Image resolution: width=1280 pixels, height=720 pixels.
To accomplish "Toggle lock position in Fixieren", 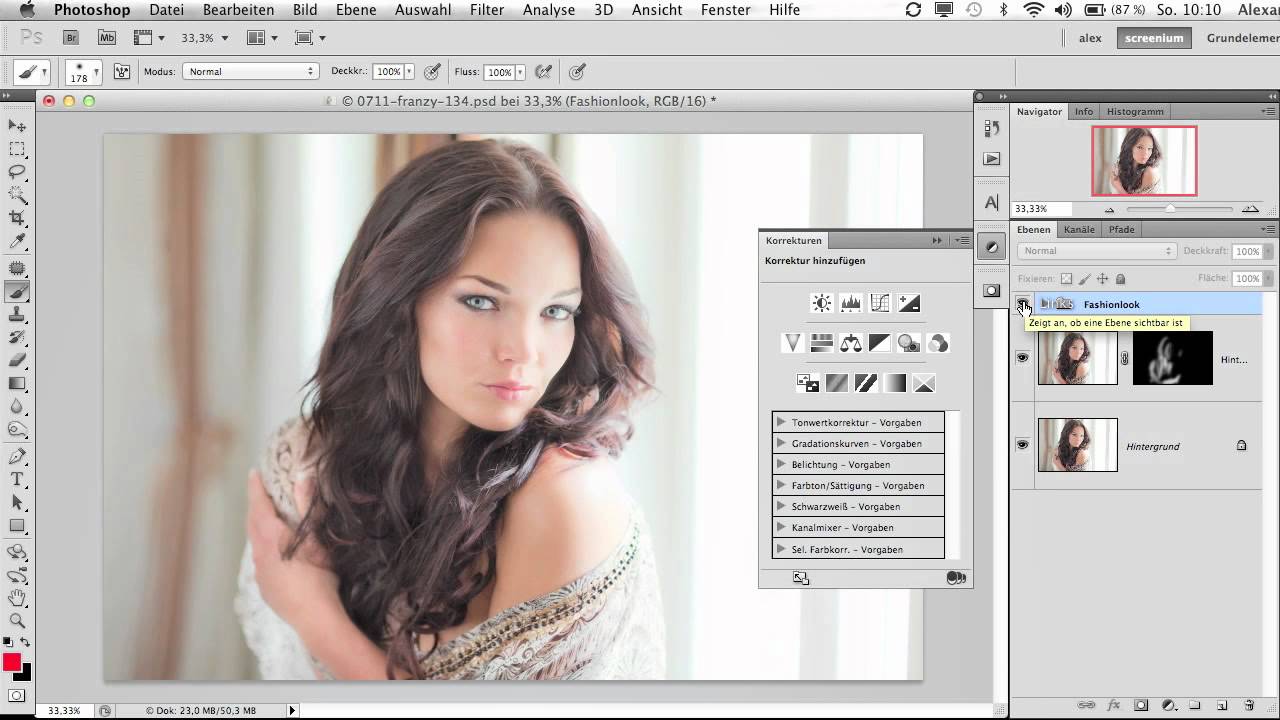I will [1102, 279].
